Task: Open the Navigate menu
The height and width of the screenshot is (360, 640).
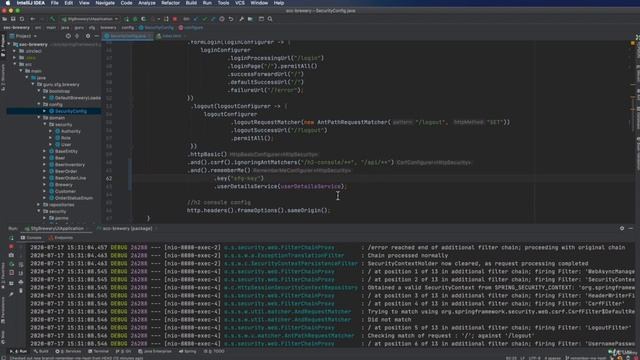Action: [105, 3]
